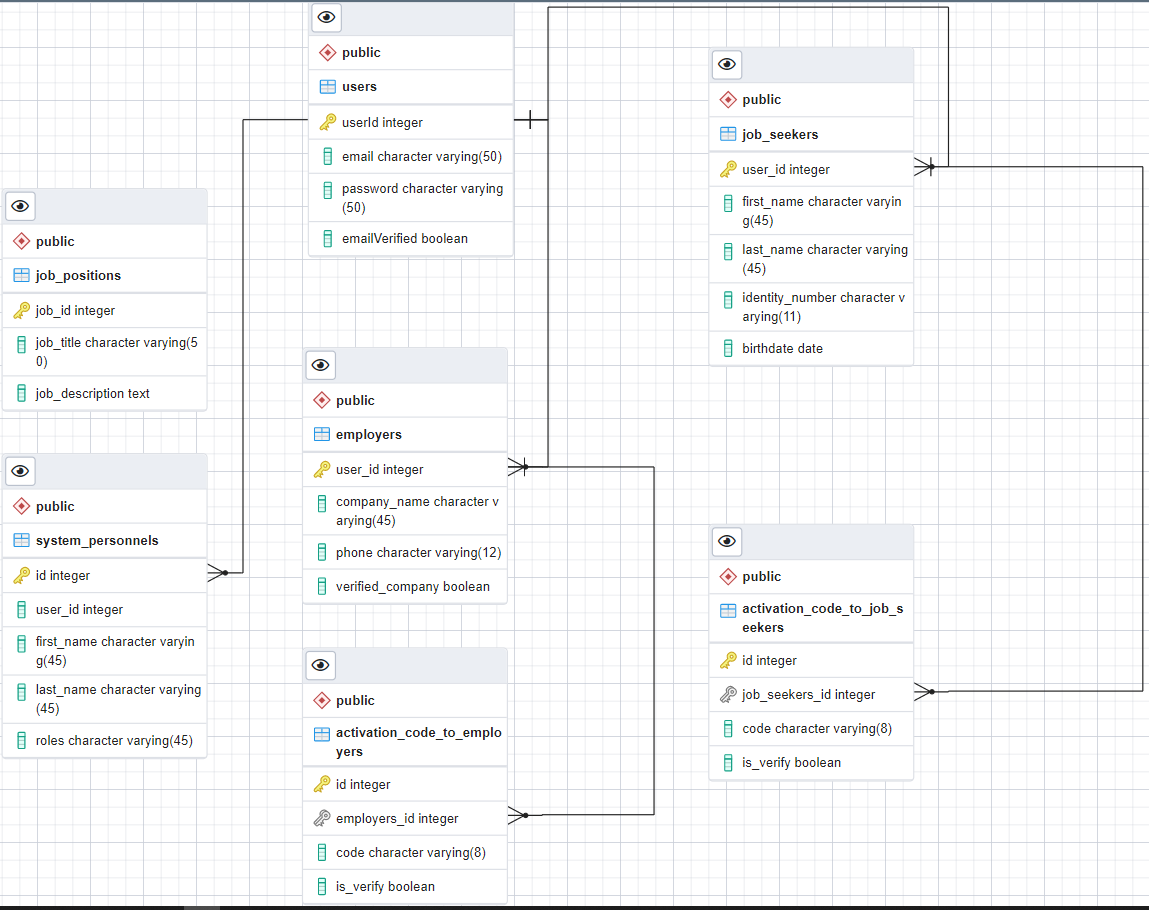Hide the activation_code_to_job_seekers table via eye icon

coord(727,541)
